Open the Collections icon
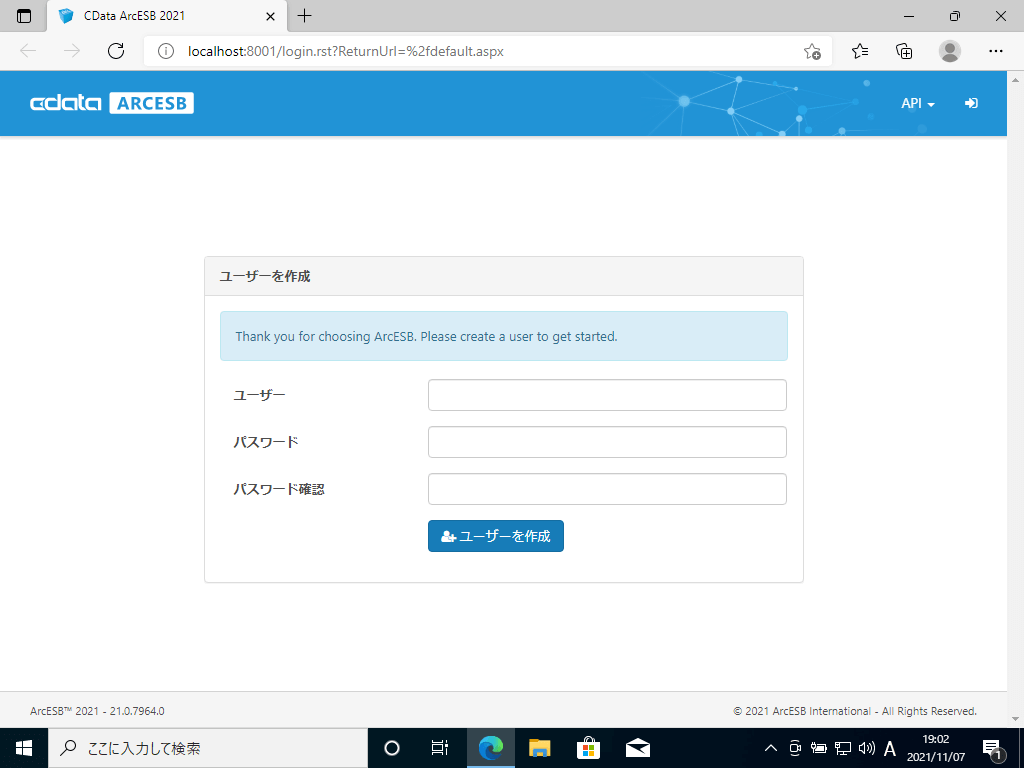1024x768 pixels. click(x=904, y=51)
